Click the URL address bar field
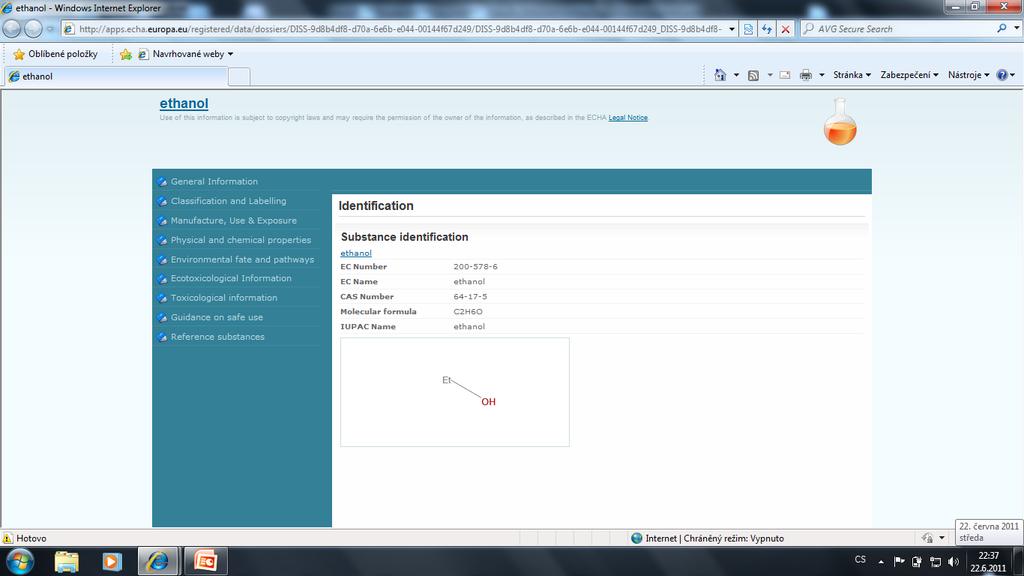The image size is (1024, 576). click(400, 29)
